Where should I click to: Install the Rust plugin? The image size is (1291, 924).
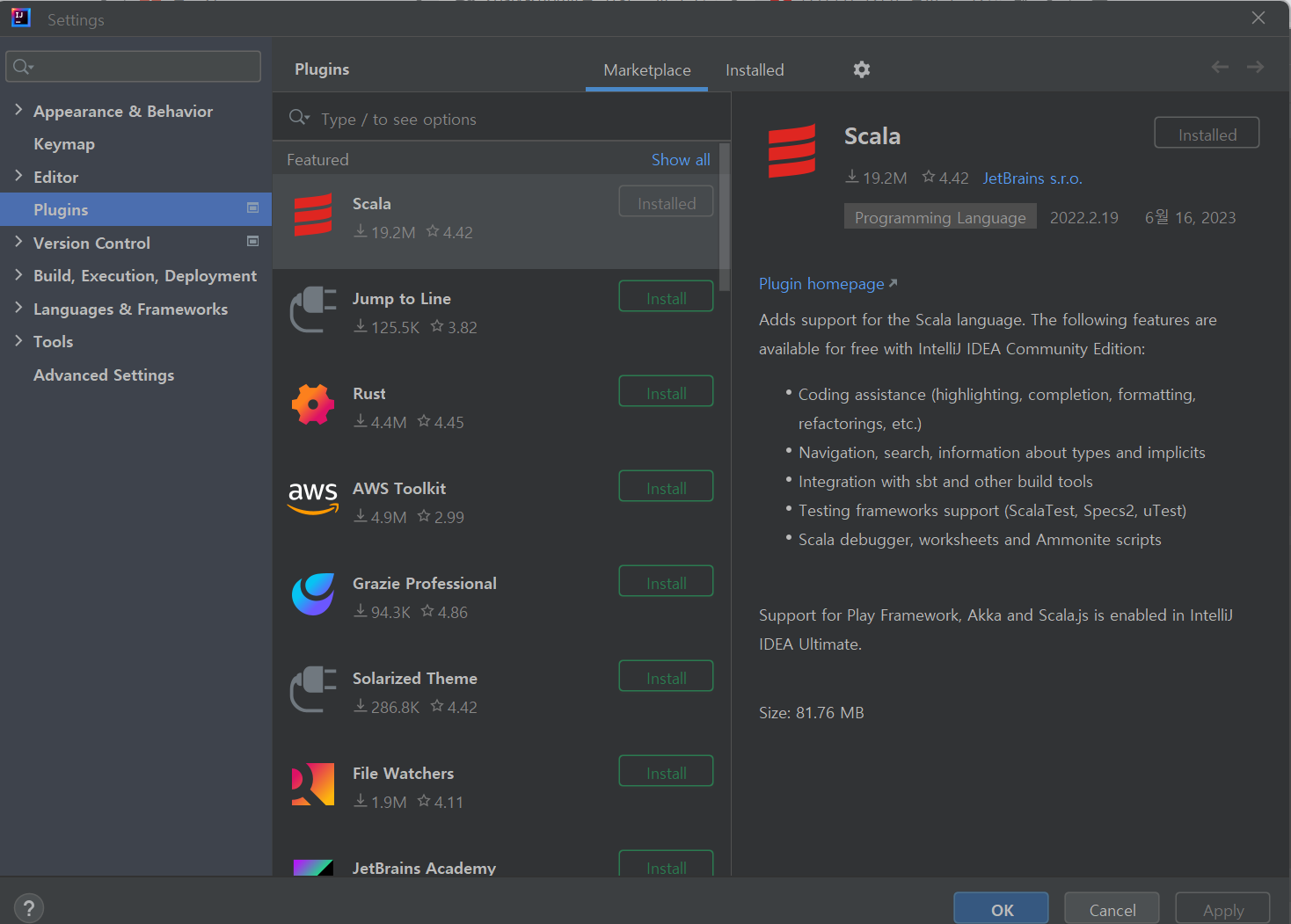pos(666,391)
